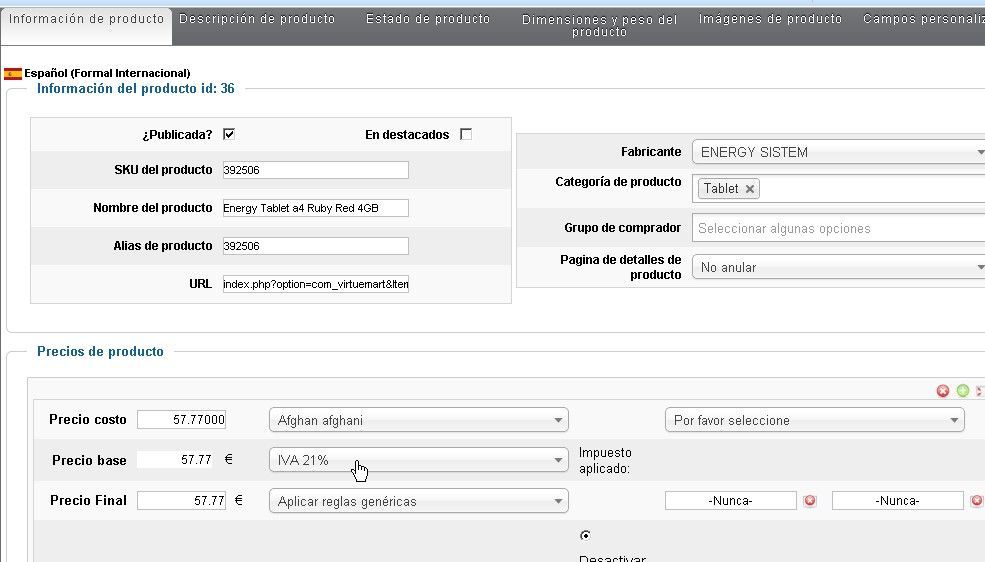The image size is (985, 562).
Task: Click the red remove-price icon above the price table
Action: click(x=942, y=391)
